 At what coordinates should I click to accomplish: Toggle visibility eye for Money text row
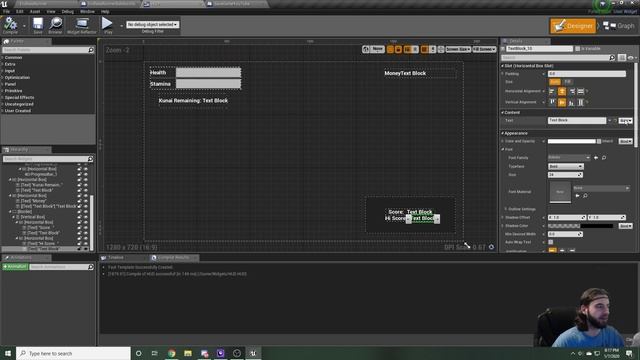[x=86, y=201]
